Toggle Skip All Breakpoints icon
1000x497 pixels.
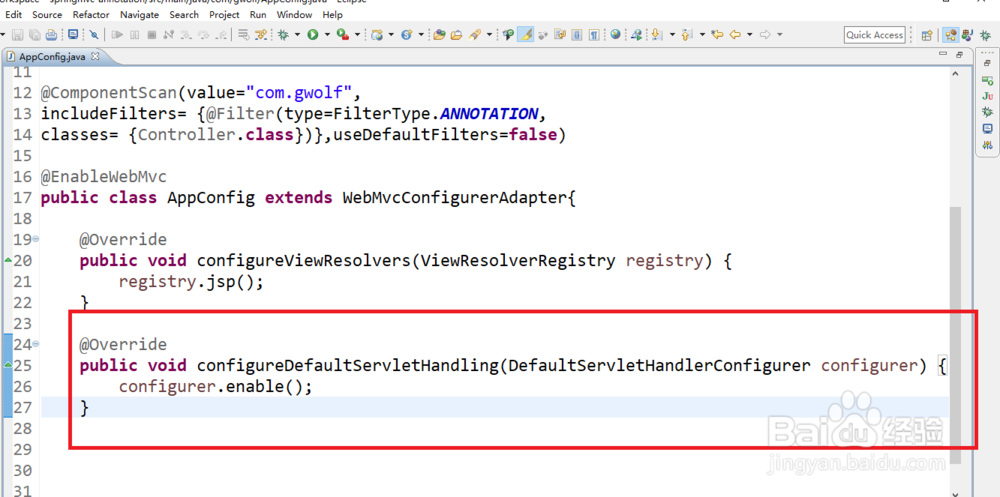94,35
